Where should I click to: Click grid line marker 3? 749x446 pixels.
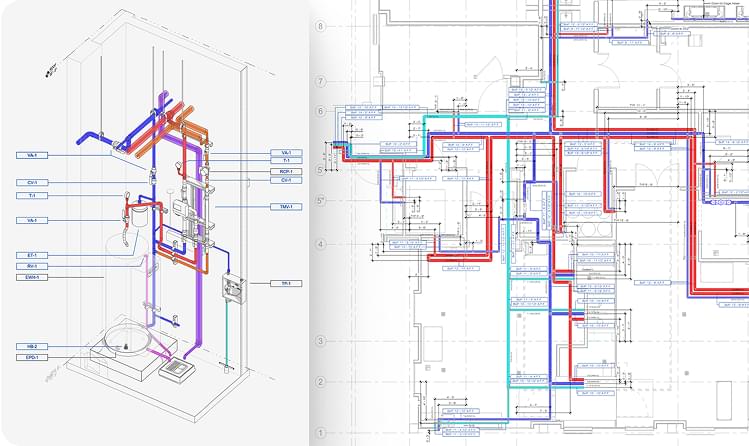[x=321, y=341]
